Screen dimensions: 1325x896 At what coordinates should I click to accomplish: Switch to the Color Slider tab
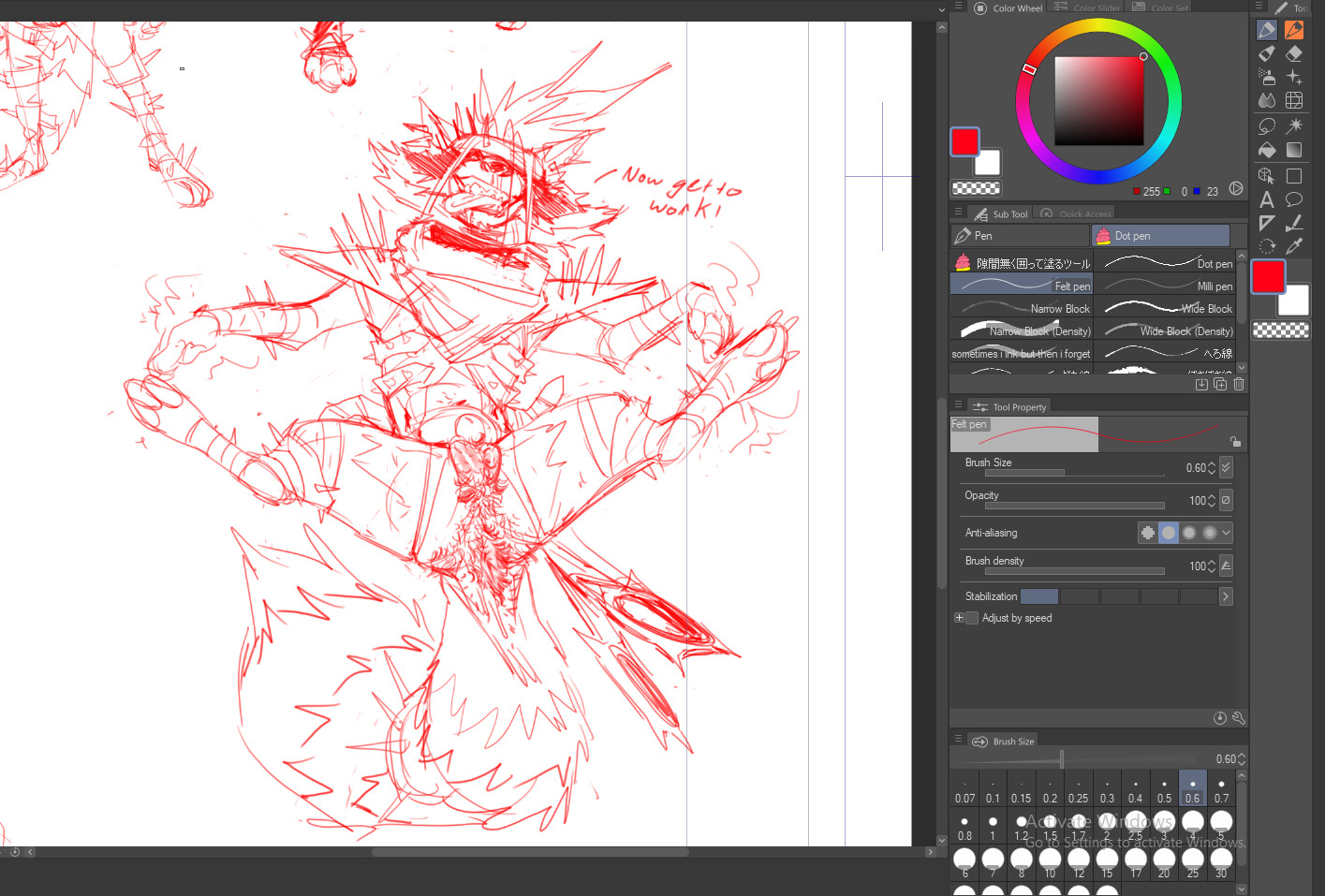click(x=1087, y=7)
